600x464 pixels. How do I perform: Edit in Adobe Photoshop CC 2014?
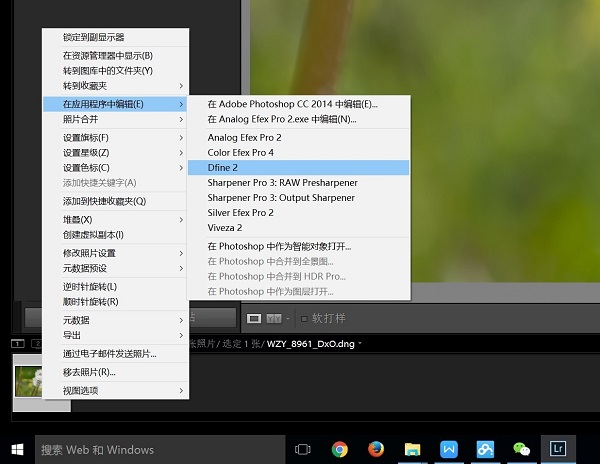298,104
